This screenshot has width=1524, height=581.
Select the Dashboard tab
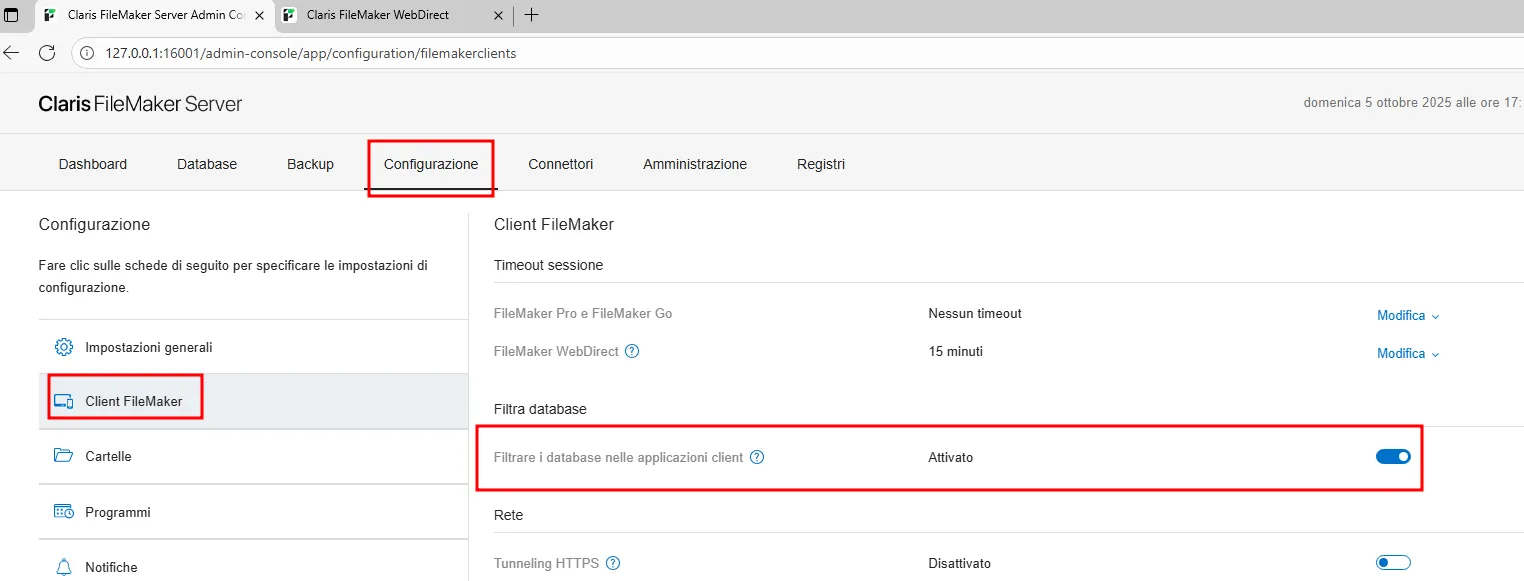92,163
